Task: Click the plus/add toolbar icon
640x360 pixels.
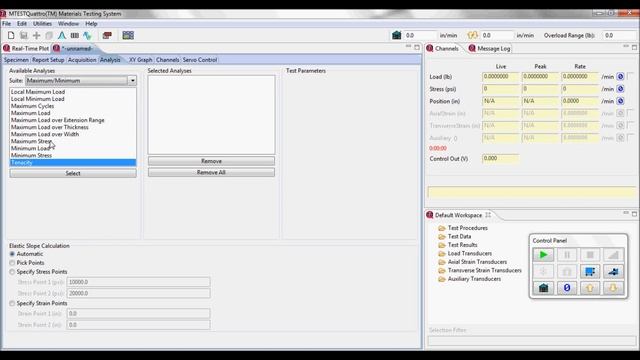Action: pos(36,36)
